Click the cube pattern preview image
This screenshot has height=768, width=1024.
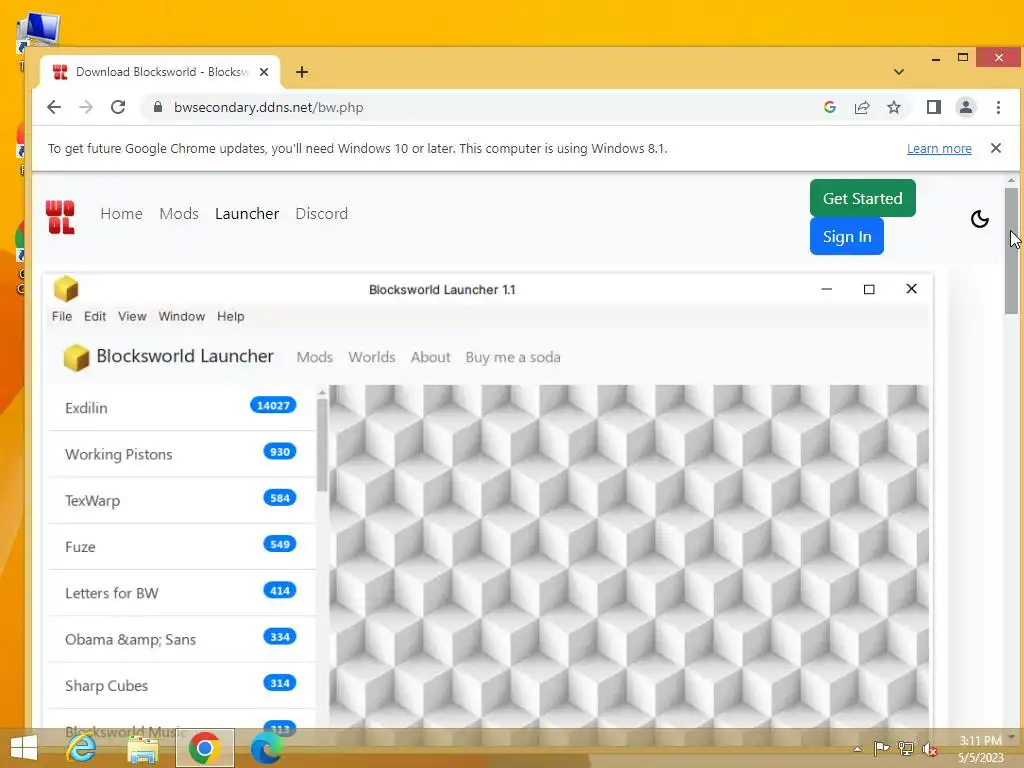tap(629, 555)
